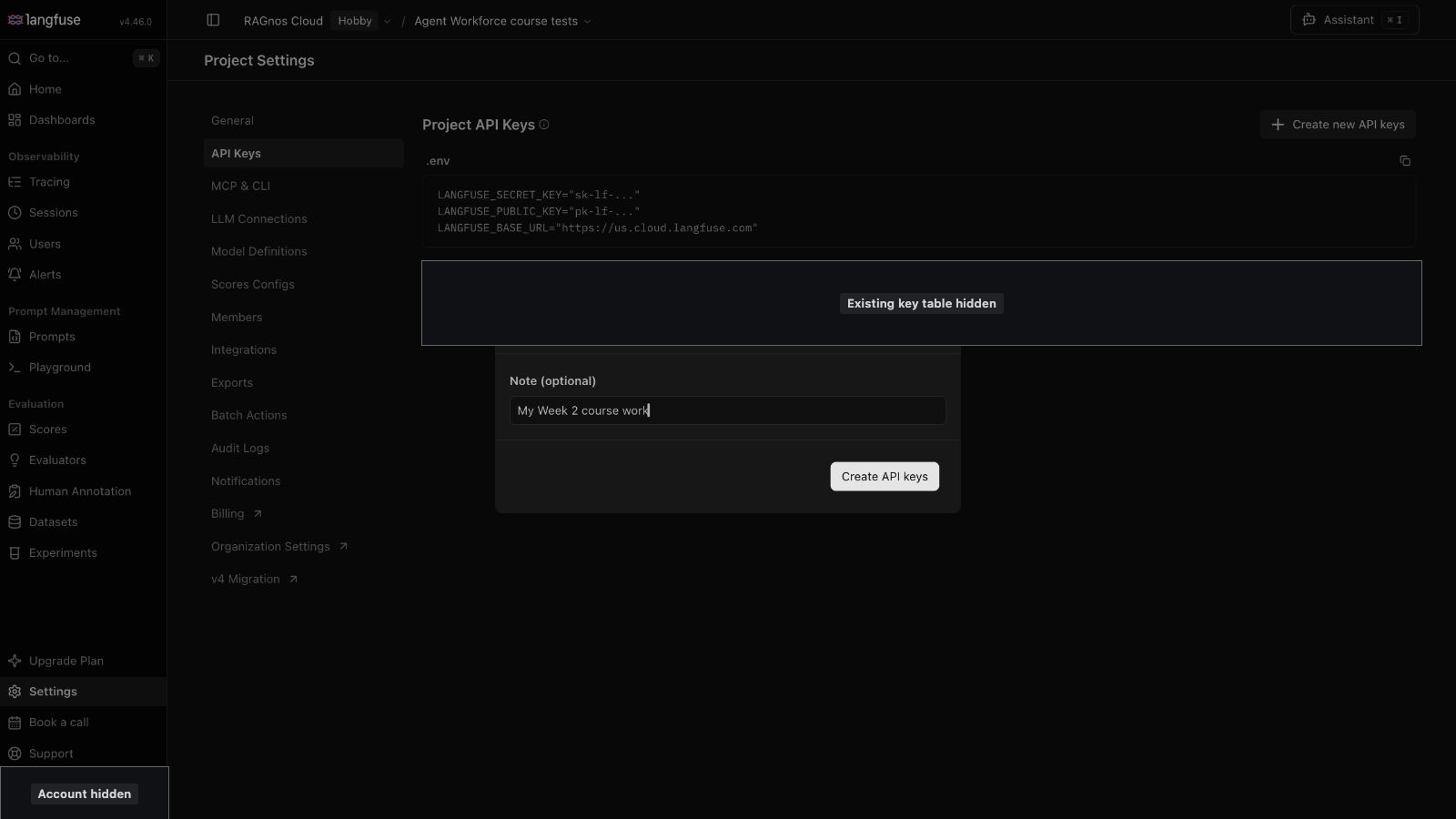This screenshot has width=1456, height=819.
Task: Open Datasets in sidebar
Action: [x=83, y=522]
